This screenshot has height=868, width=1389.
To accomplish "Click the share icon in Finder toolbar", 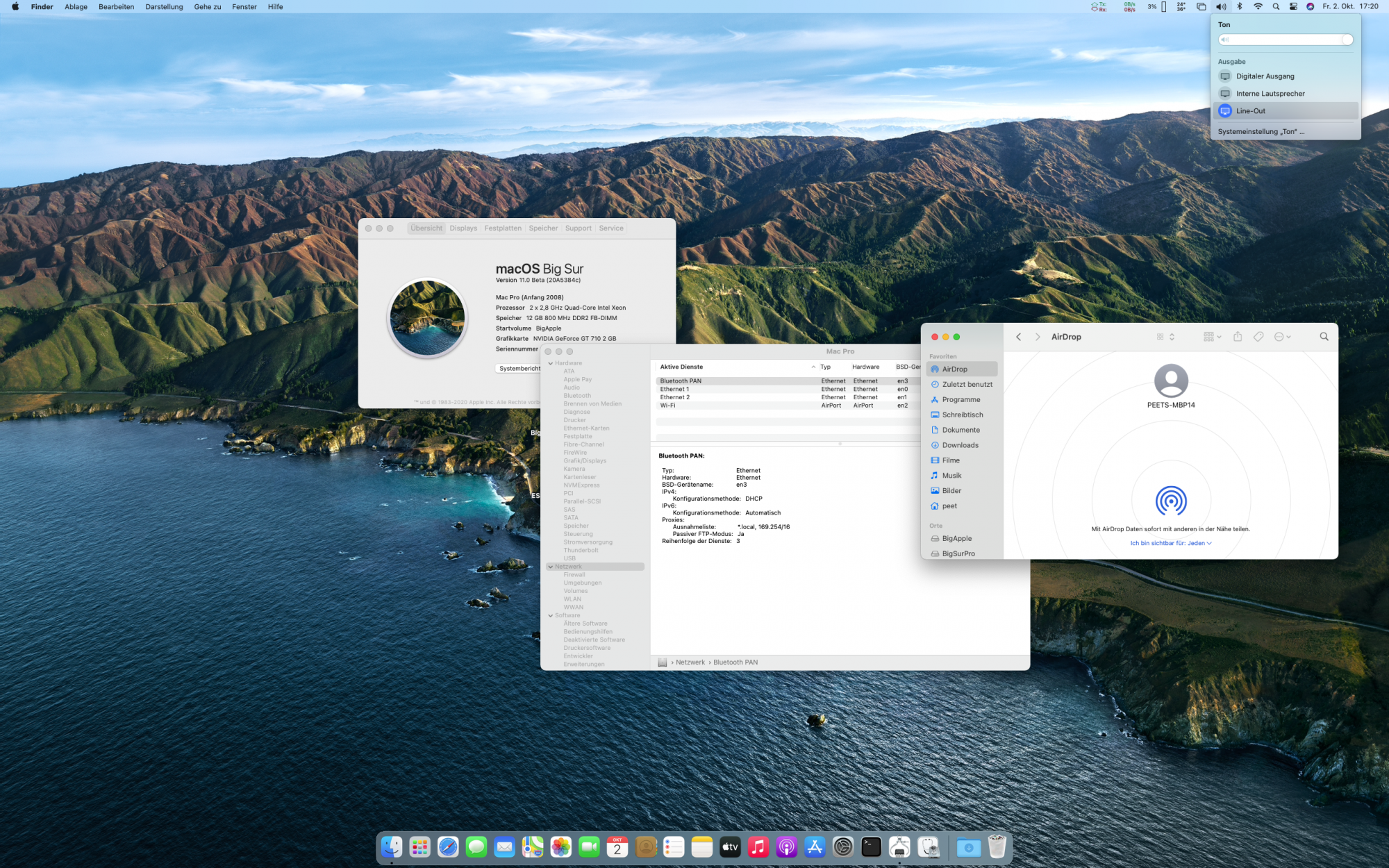I will pyautogui.click(x=1238, y=337).
